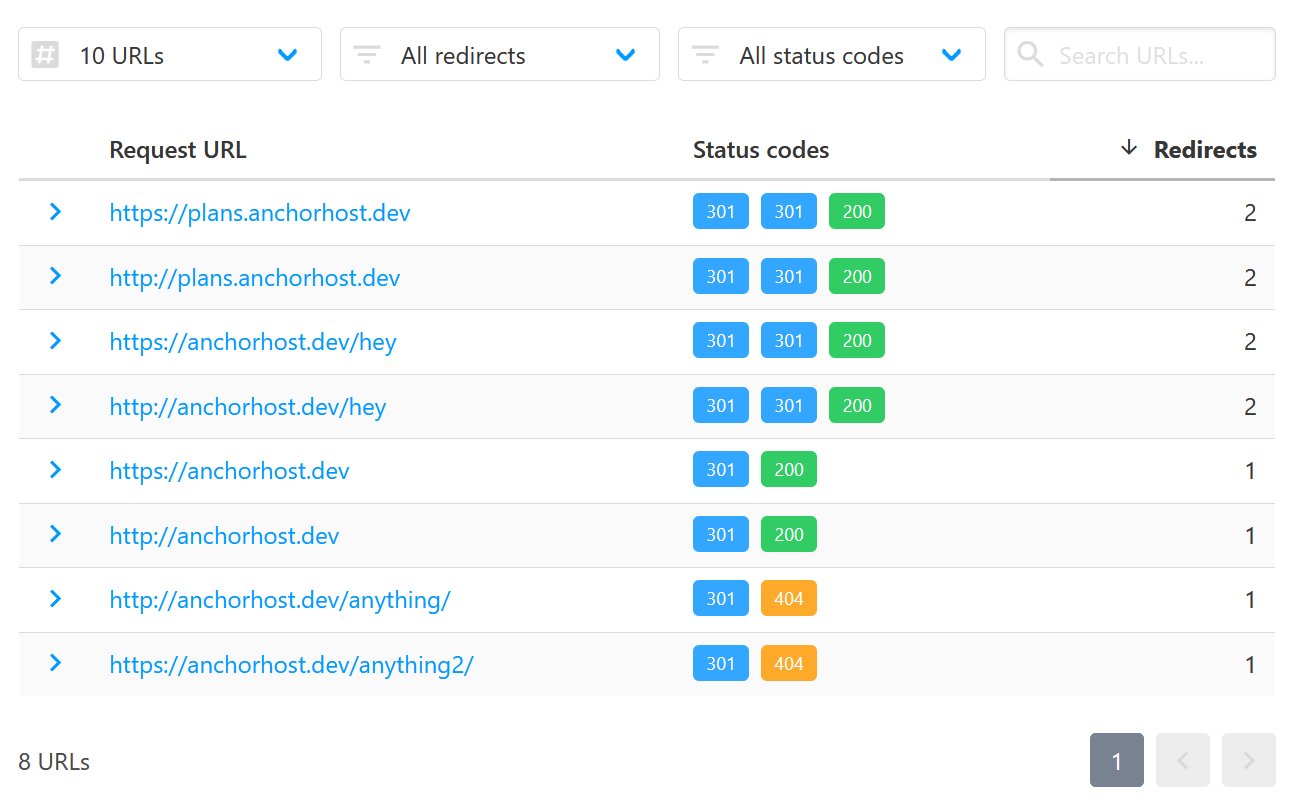Click redirect count 2 in https://plans.anchorhost.dev row
Image resolution: width=1305 pixels, height=806 pixels.
[x=1250, y=213]
